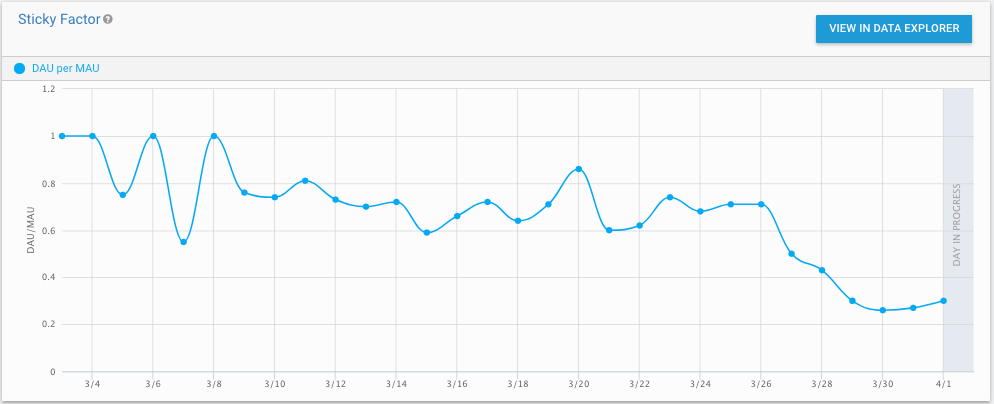This screenshot has height=404, width=994.
Task: Select the peak data point at 3/8
Action: (x=214, y=136)
